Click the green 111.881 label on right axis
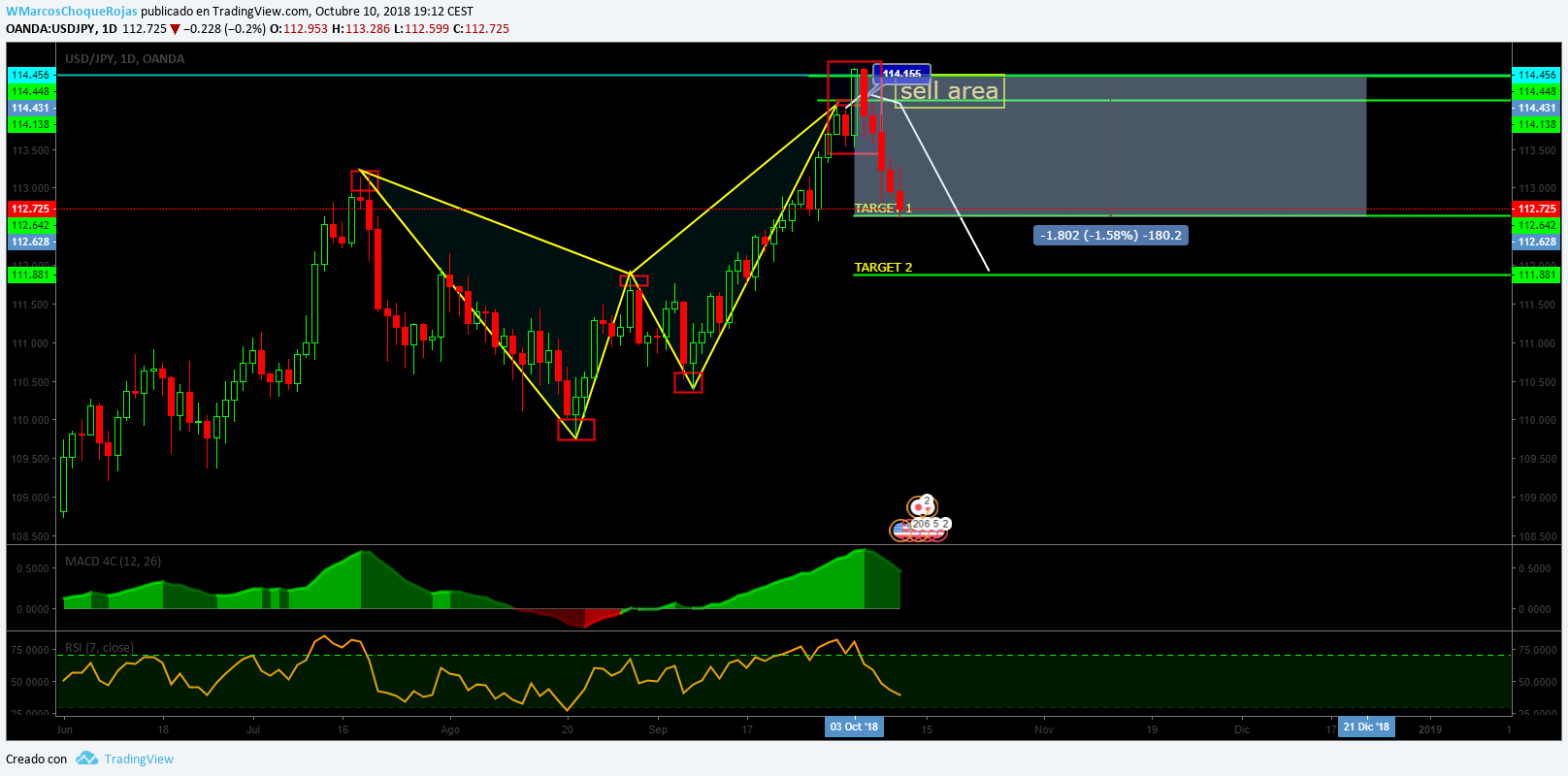Image resolution: width=1568 pixels, height=776 pixels. pyautogui.click(x=1537, y=275)
